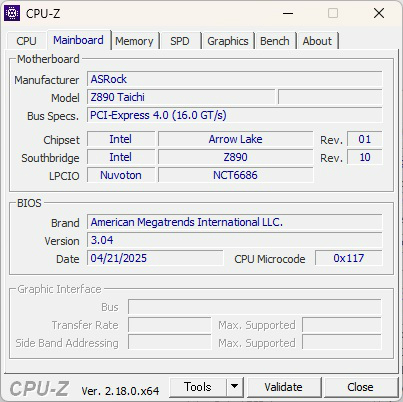Click the American Megatrends BIOS brand field
This screenshot has width=403, height=402.
tap(235, 222)
